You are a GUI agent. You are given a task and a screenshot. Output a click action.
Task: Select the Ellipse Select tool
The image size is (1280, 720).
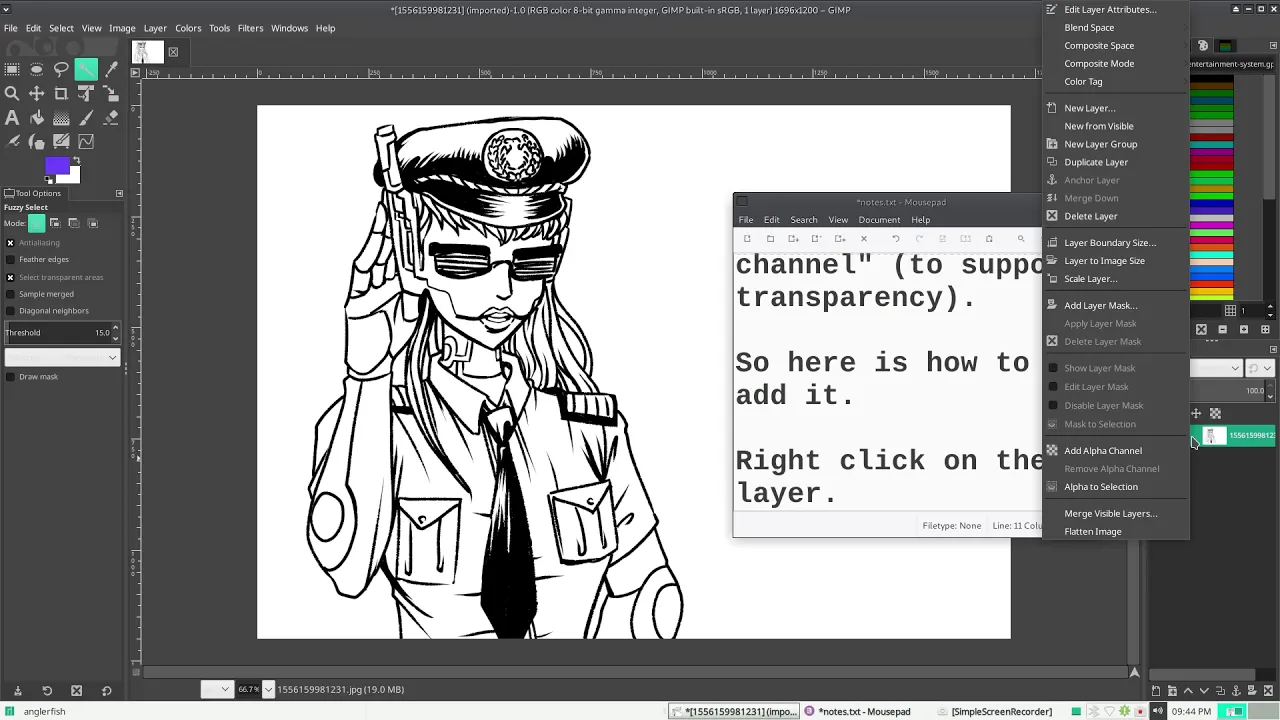(x=37, y=69)
